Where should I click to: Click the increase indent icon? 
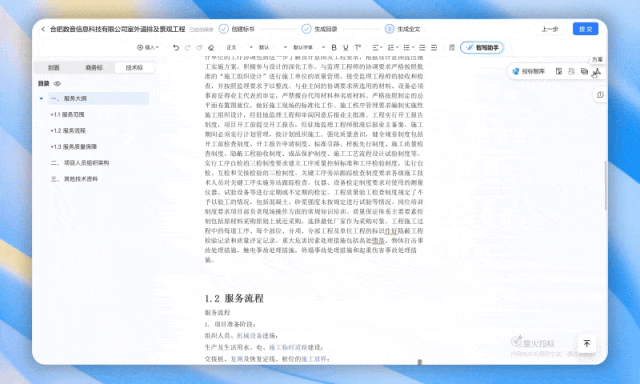[434, 48]
